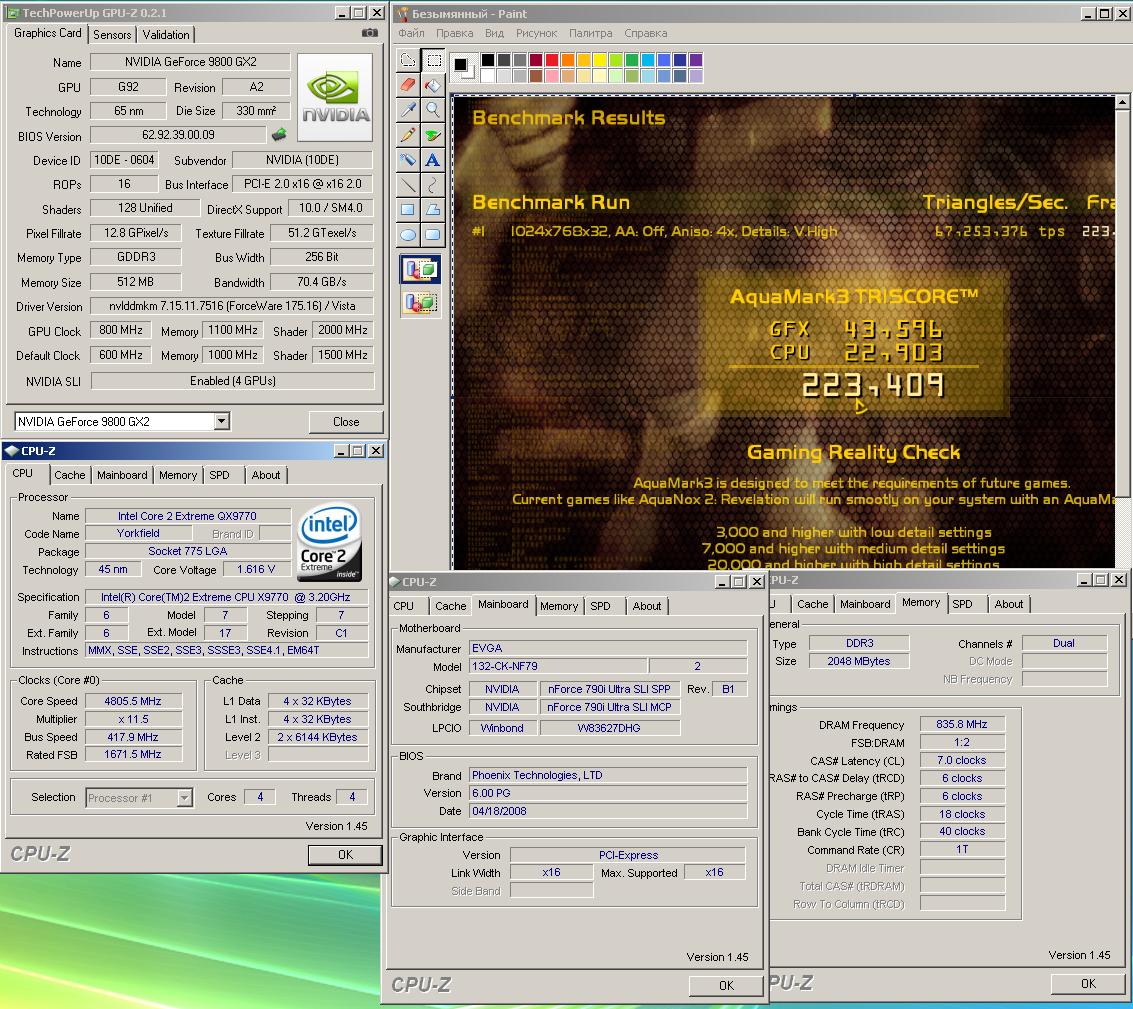Click the Intel Core 2 Extreme logo

click(329, 541)
